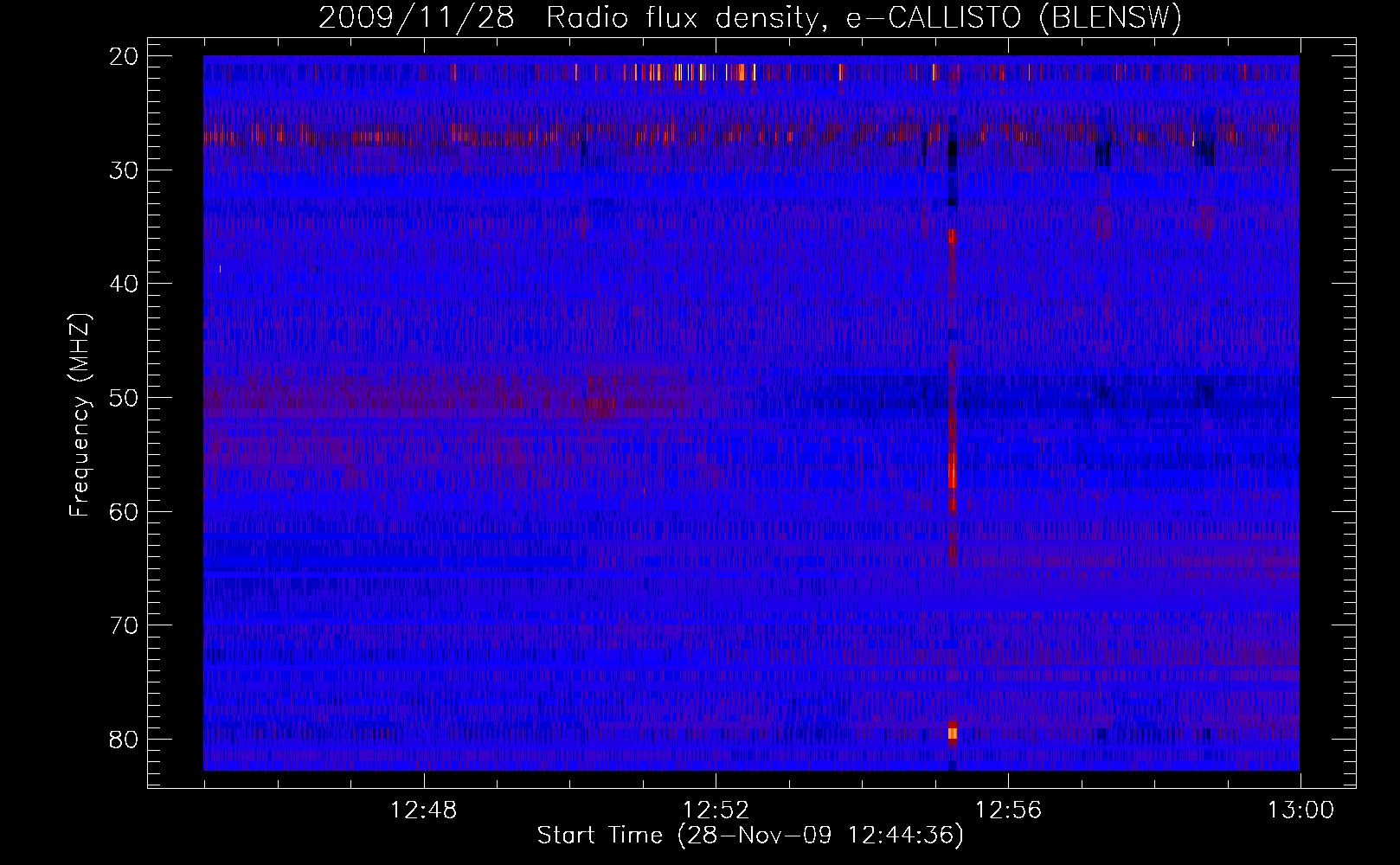Screen dimensions: 1400x865
Task: Click the 'Frequency (MHZ)' axis label
Action: pyautogui.click(x=80, y=415)
